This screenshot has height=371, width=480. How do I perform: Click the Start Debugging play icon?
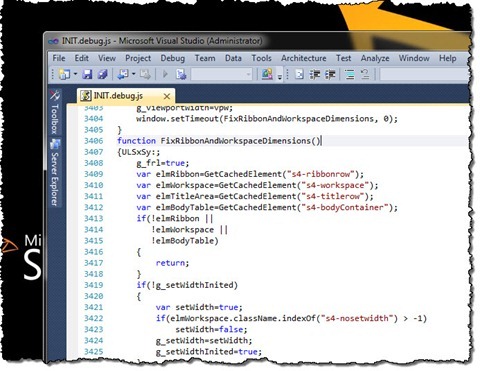pyautogui.click(x=165, y=74)
